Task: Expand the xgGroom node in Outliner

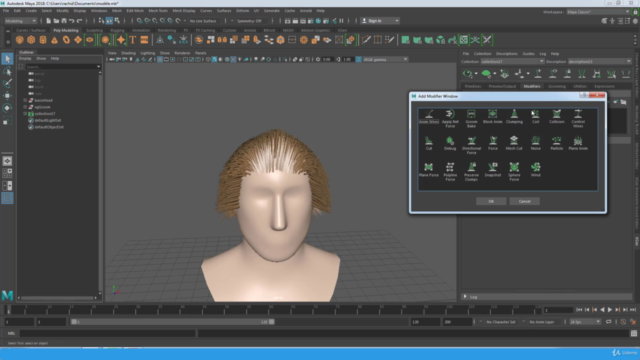Action: 25,107
